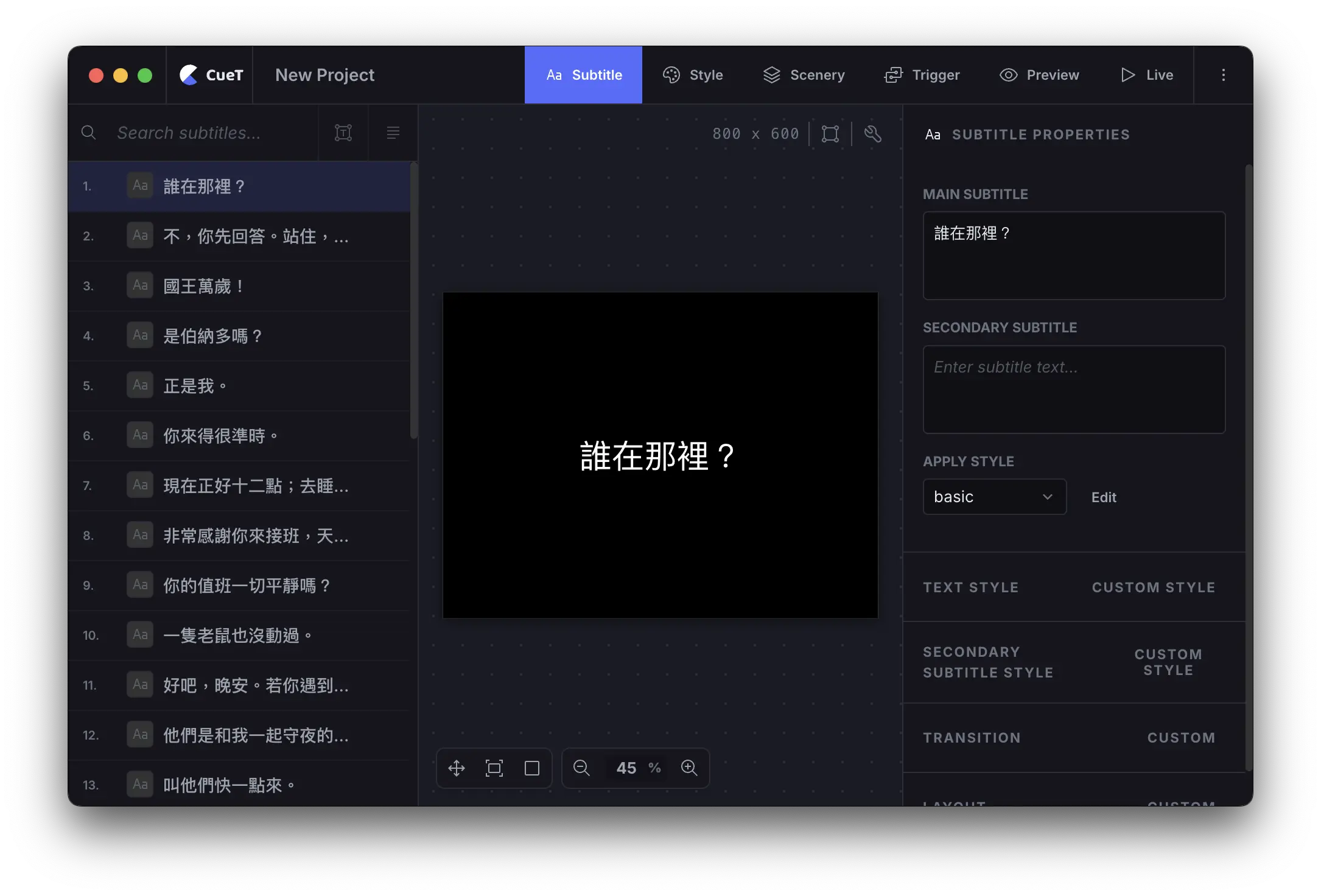Click the square frame icon in bottom toolbar

(532, 768)
